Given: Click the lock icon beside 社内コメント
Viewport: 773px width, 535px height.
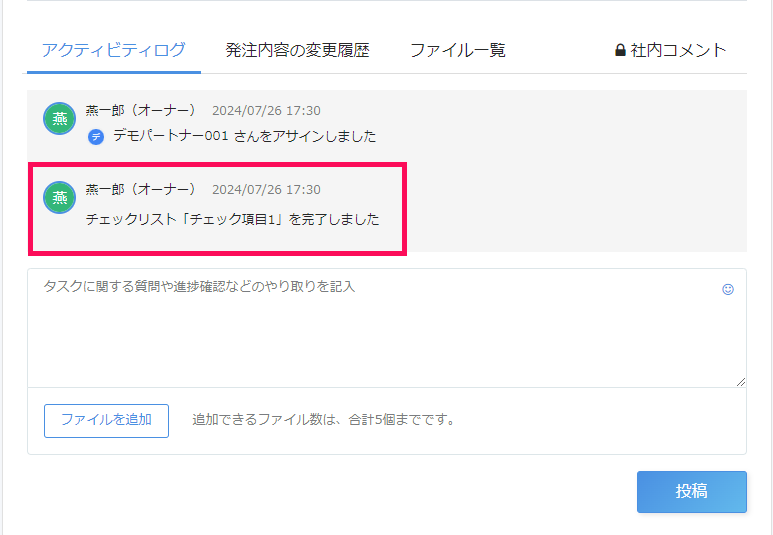Looking at the screenshot, I should (x=620, y=50).
